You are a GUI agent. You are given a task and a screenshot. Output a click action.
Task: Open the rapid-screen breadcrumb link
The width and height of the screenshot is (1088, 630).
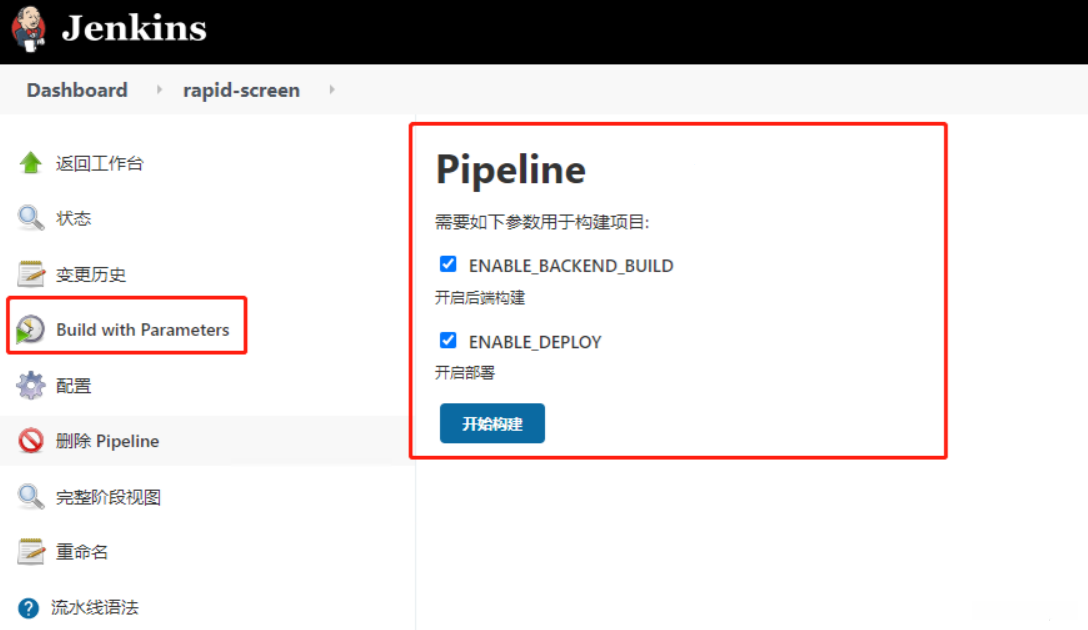click(x=241, y=90)
